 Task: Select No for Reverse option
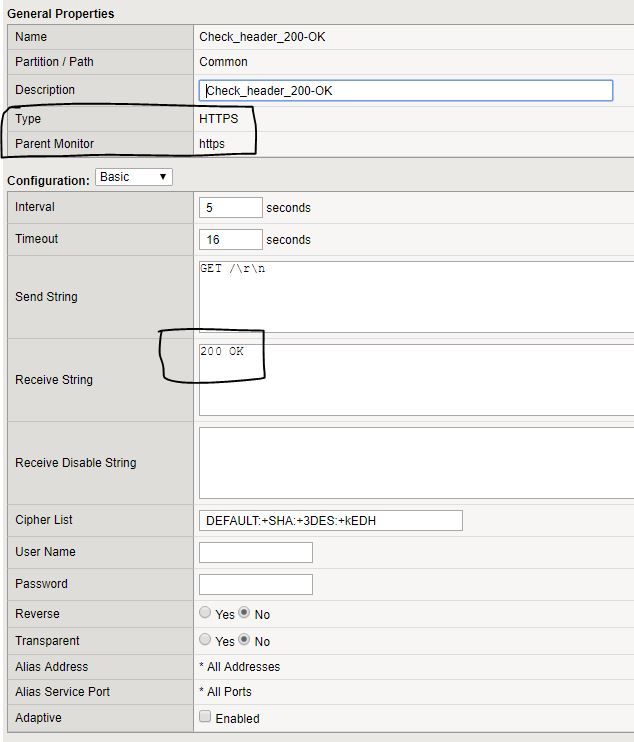(244, 613)
